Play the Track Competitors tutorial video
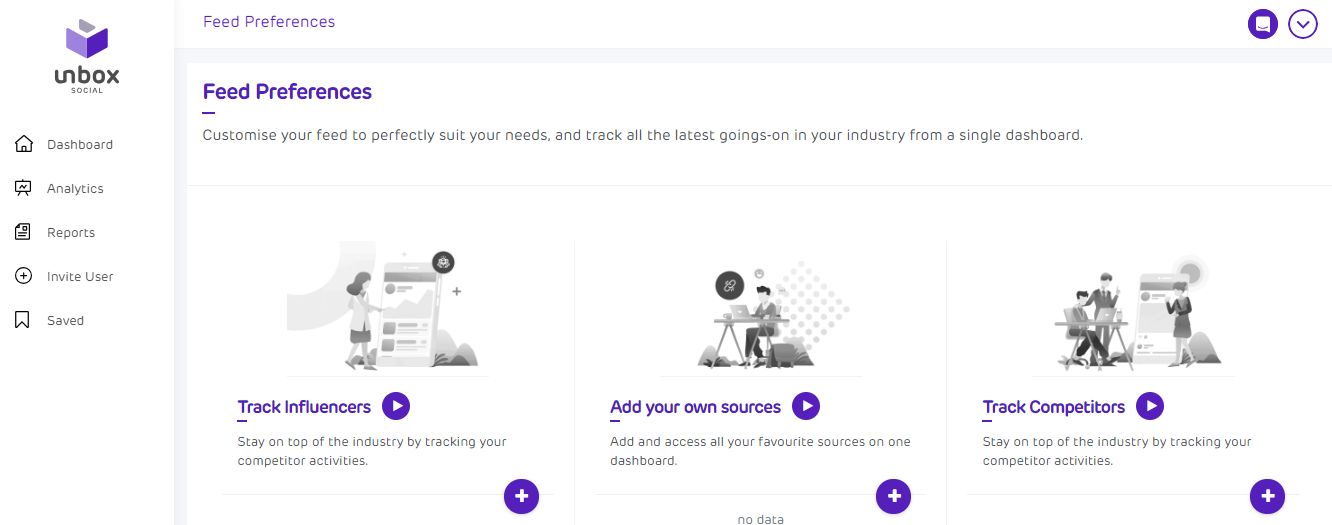 [1150, 406]
